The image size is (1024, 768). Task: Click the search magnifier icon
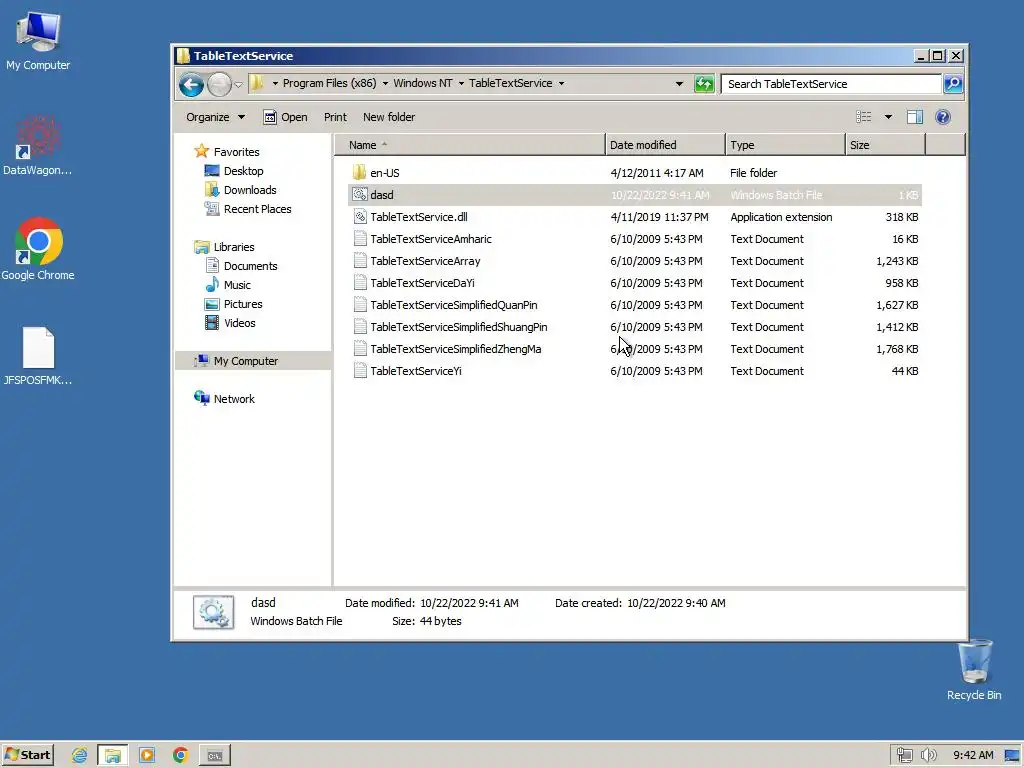coord(953,84)
